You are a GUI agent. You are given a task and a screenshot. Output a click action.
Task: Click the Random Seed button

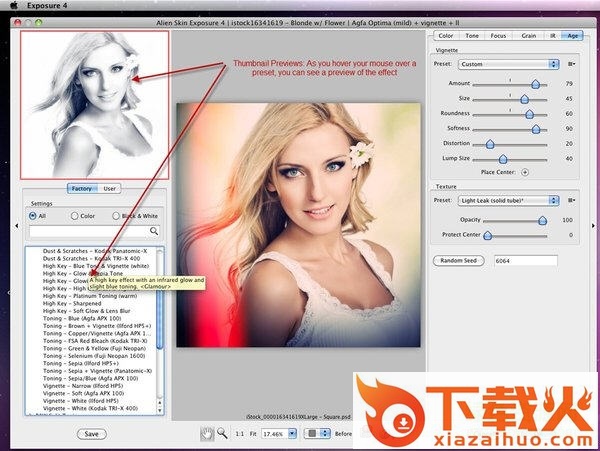(x=458, y=261)
